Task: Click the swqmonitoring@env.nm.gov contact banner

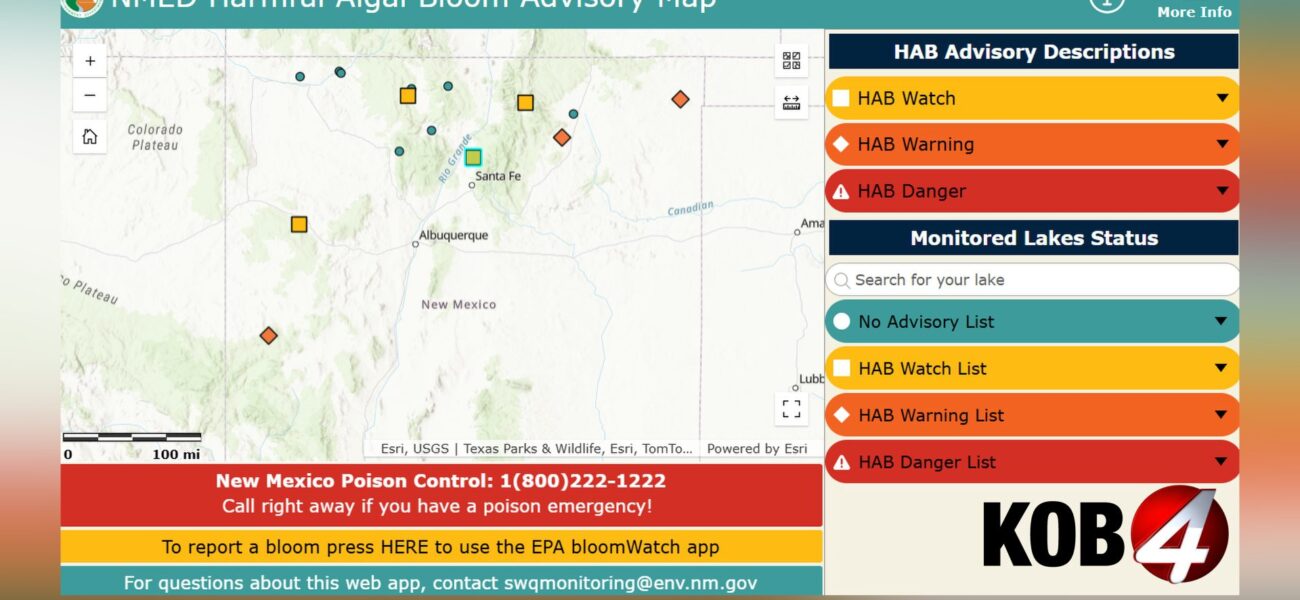Action: point(441,582)
